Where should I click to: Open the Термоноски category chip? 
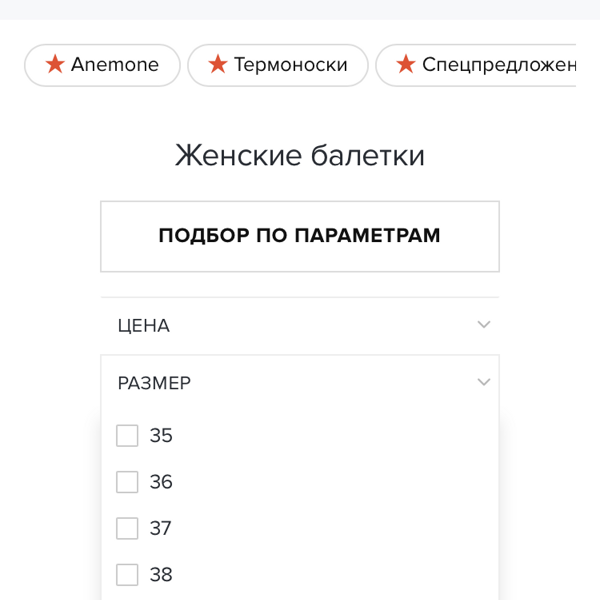pos(278,65)
